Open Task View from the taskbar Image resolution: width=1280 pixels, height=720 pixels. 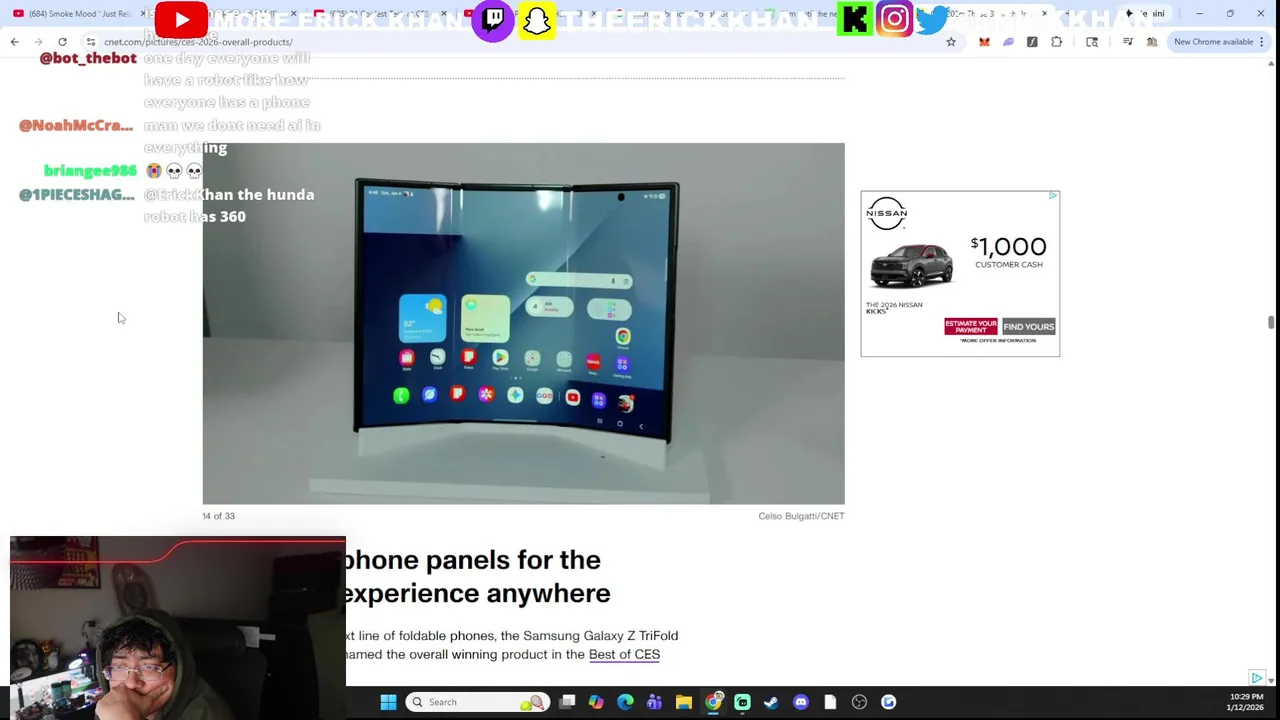[567, 702]
